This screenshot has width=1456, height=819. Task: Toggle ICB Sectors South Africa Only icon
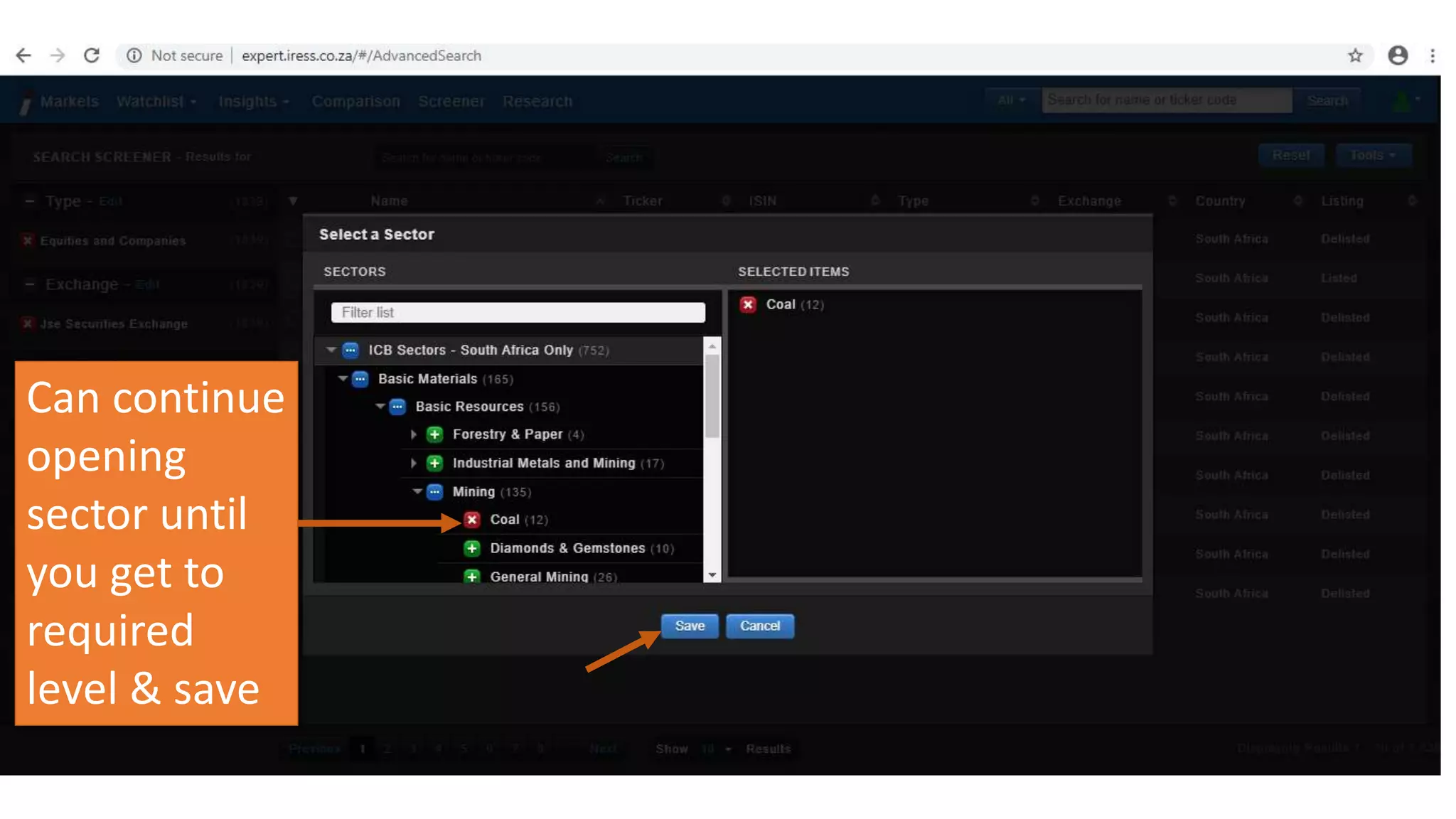tap(350, 350)
